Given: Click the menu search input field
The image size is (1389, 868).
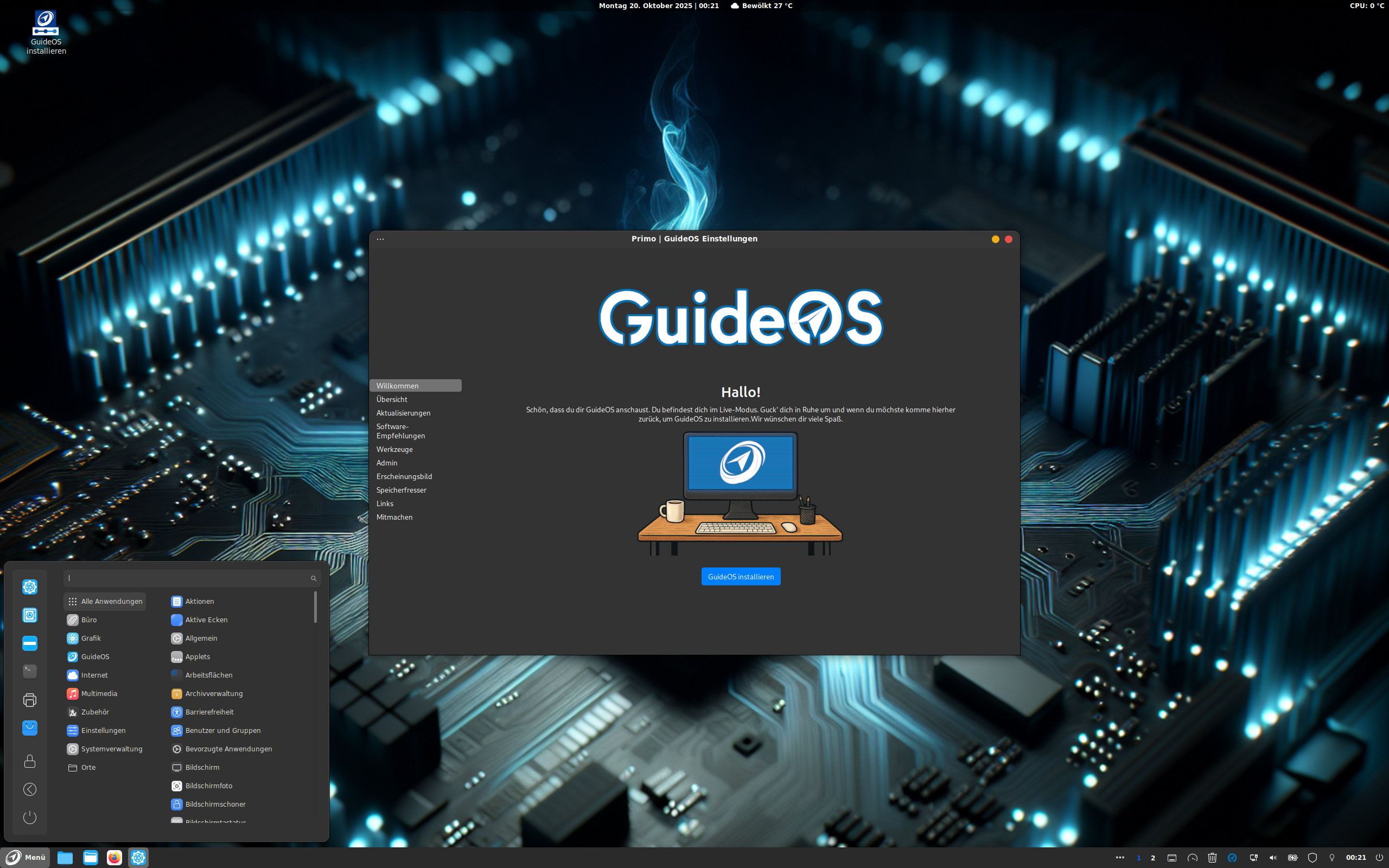Looking at the screenshot, I should pyautogui.click(x=192, y=578).
